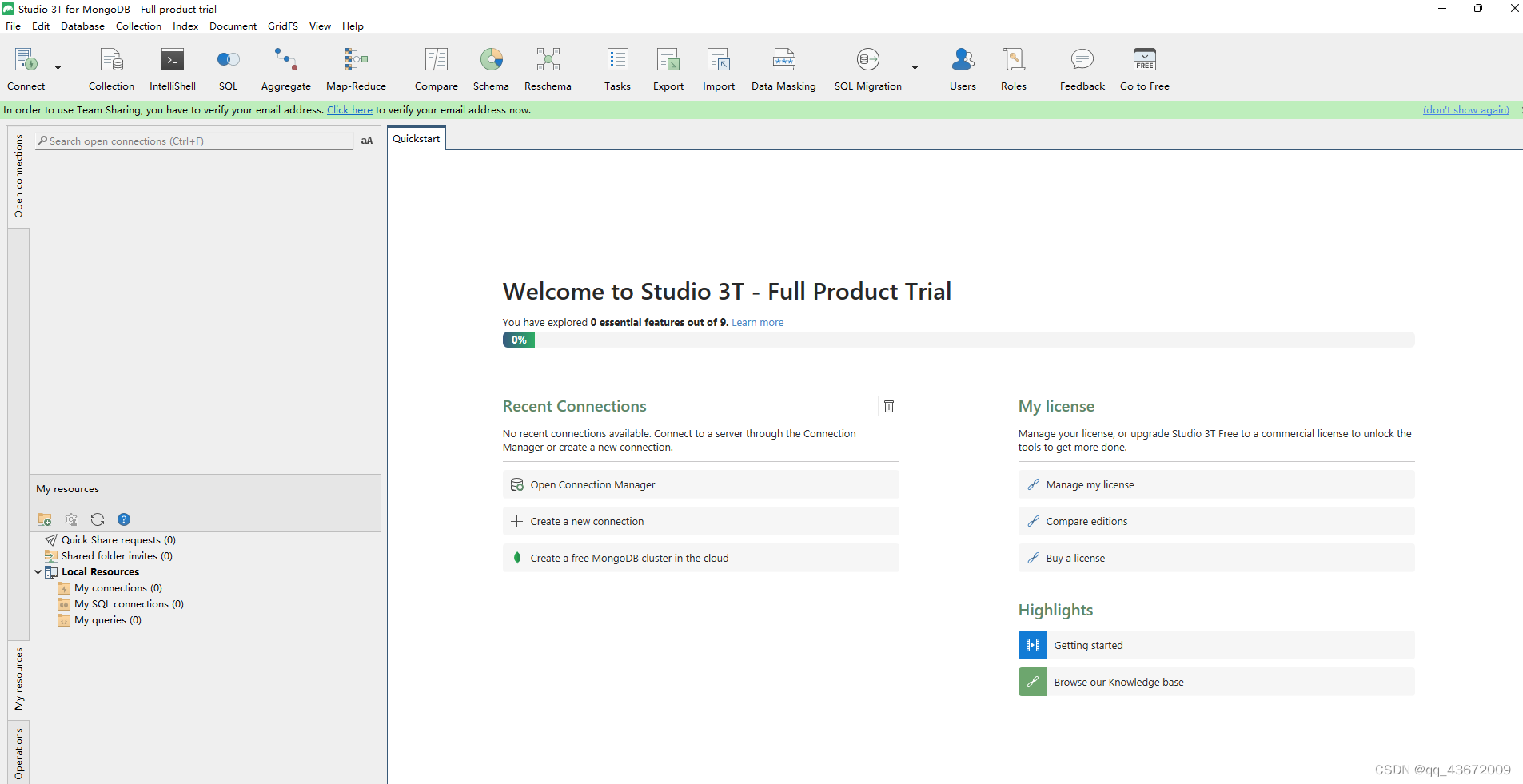This screenshot has height=784, width=1523.
Task: Click the Go to Free icon
Action: pos(1144,68)
